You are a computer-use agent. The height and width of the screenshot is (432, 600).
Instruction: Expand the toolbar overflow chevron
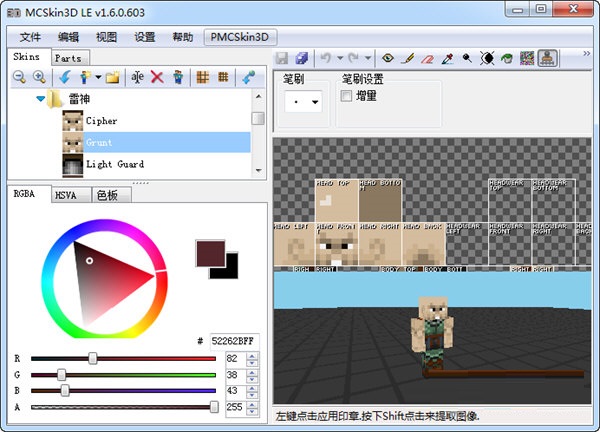click(586, 54)
